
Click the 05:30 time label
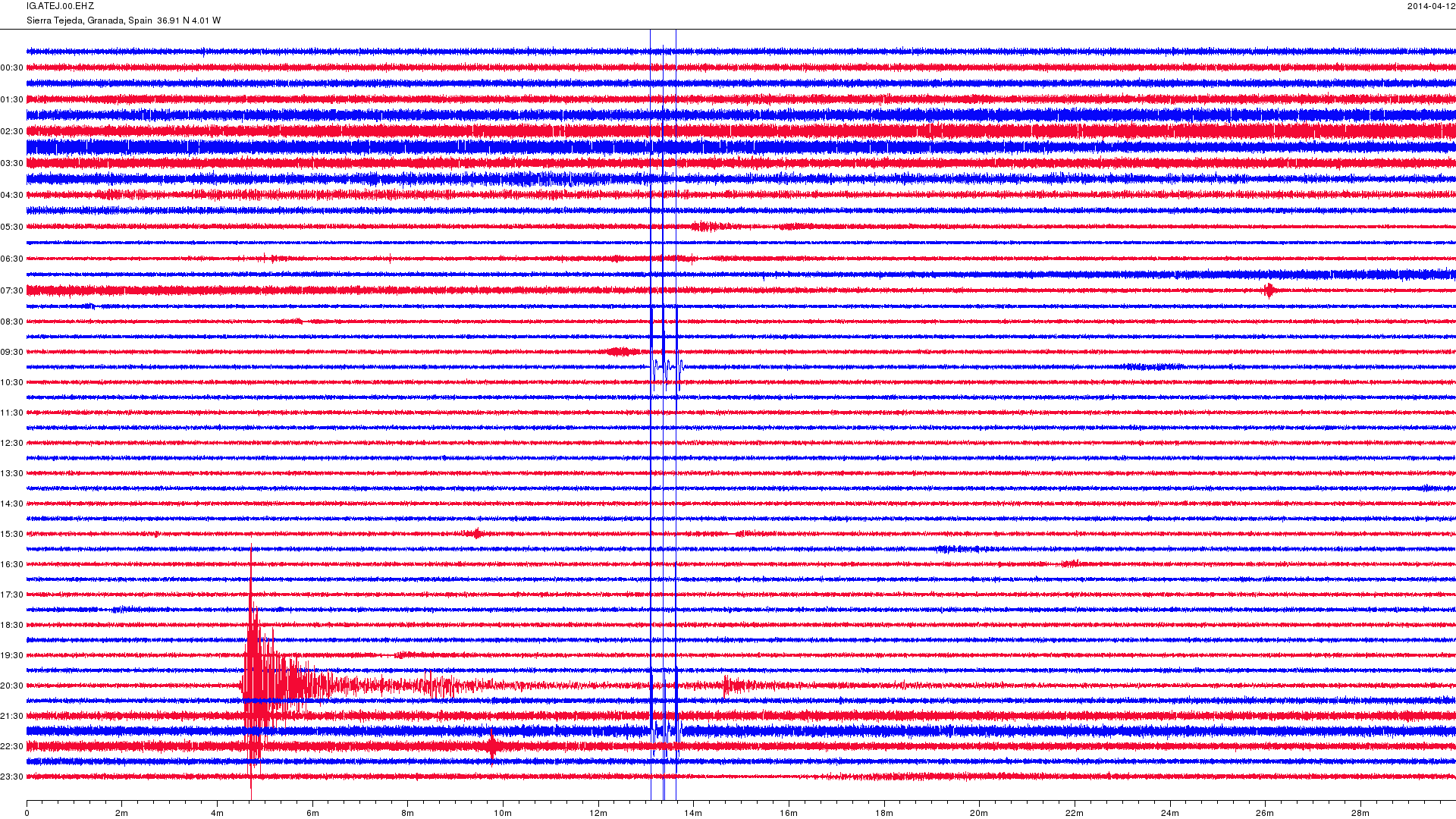click(x=11, y=227)
